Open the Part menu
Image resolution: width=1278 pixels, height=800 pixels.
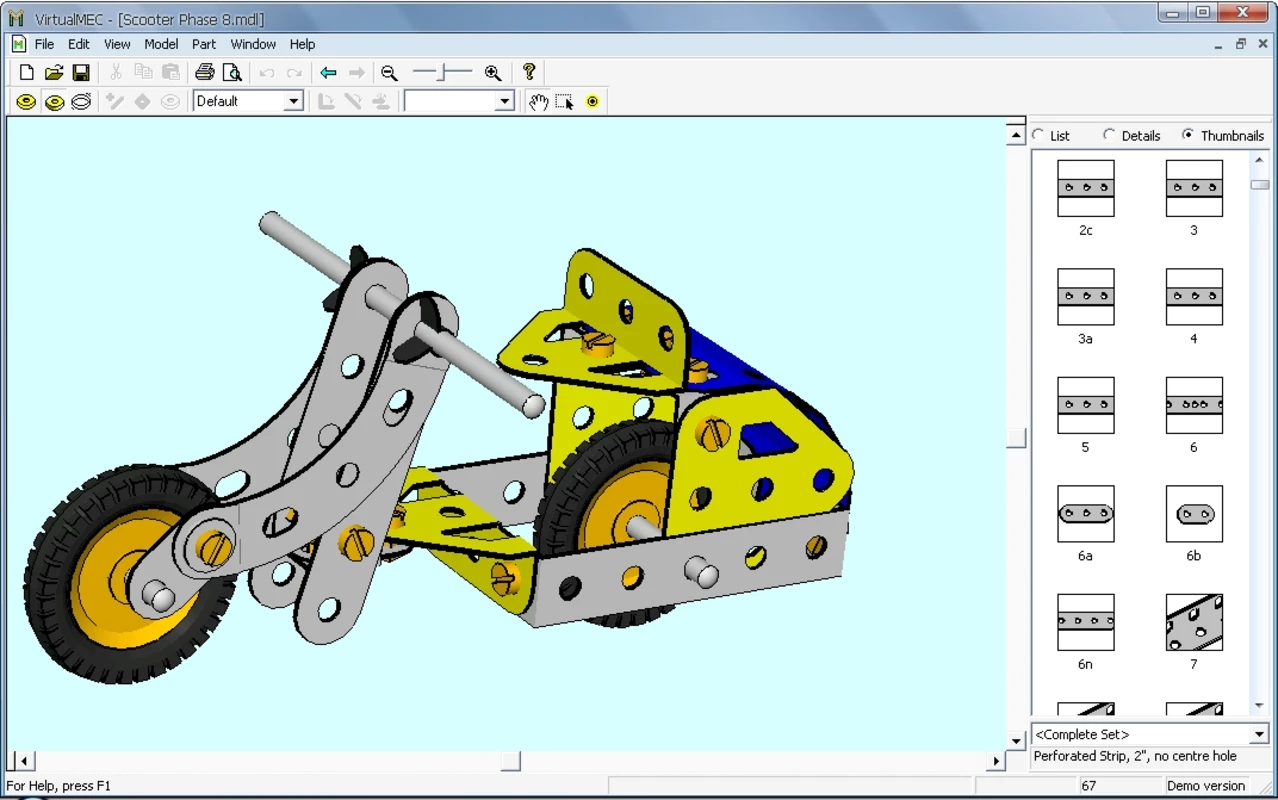(204, 44)
